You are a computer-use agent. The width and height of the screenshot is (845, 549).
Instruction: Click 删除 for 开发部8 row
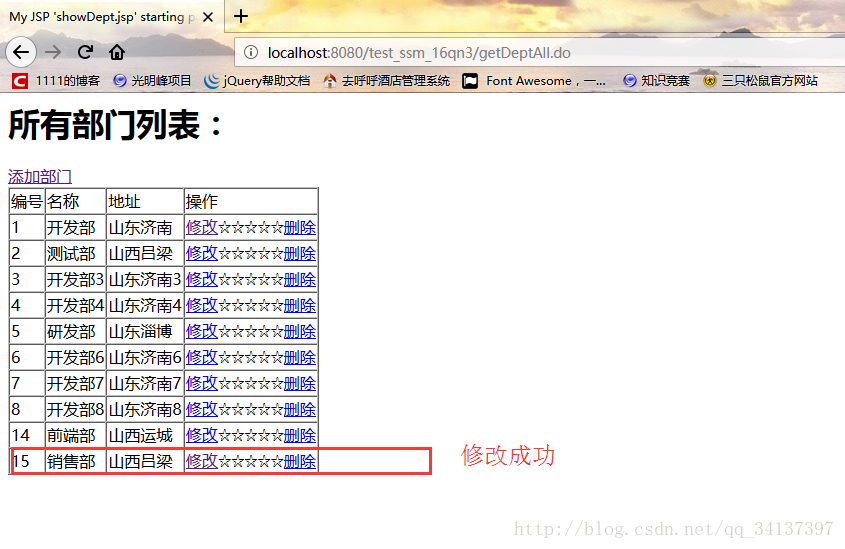300,409
